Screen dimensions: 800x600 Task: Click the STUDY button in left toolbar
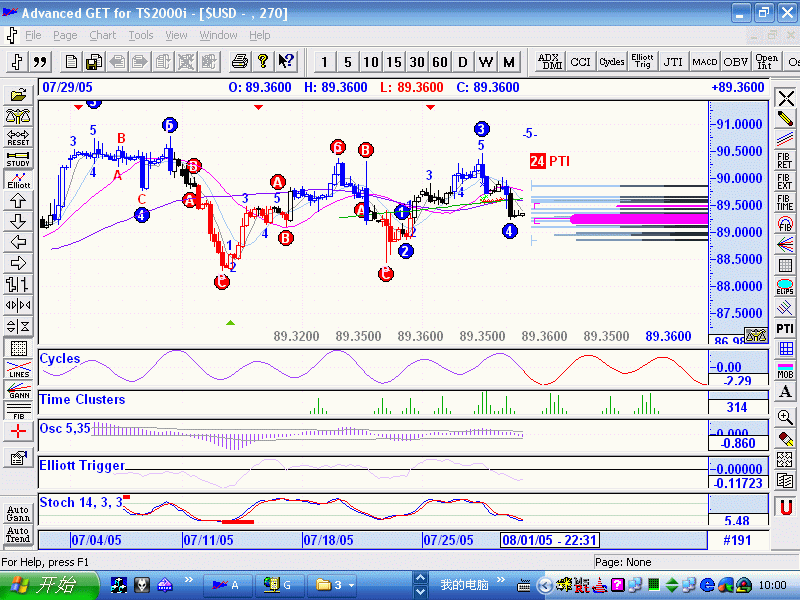(x=18, y=157)
